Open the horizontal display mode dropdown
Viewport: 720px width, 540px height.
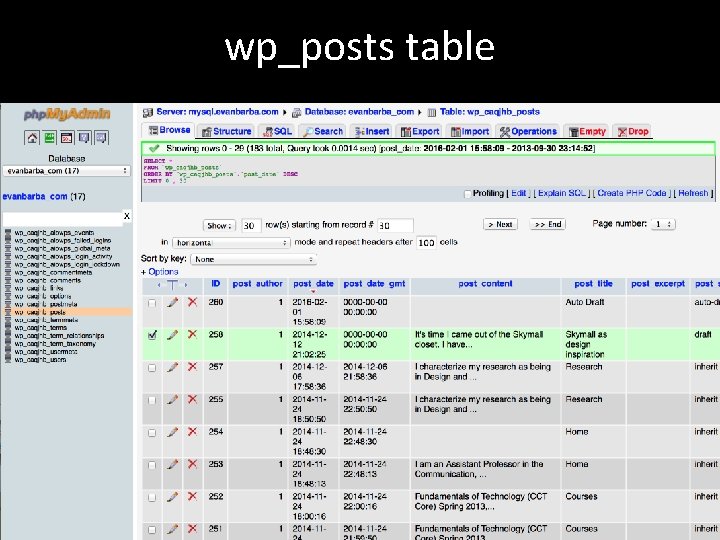(231, 242)
